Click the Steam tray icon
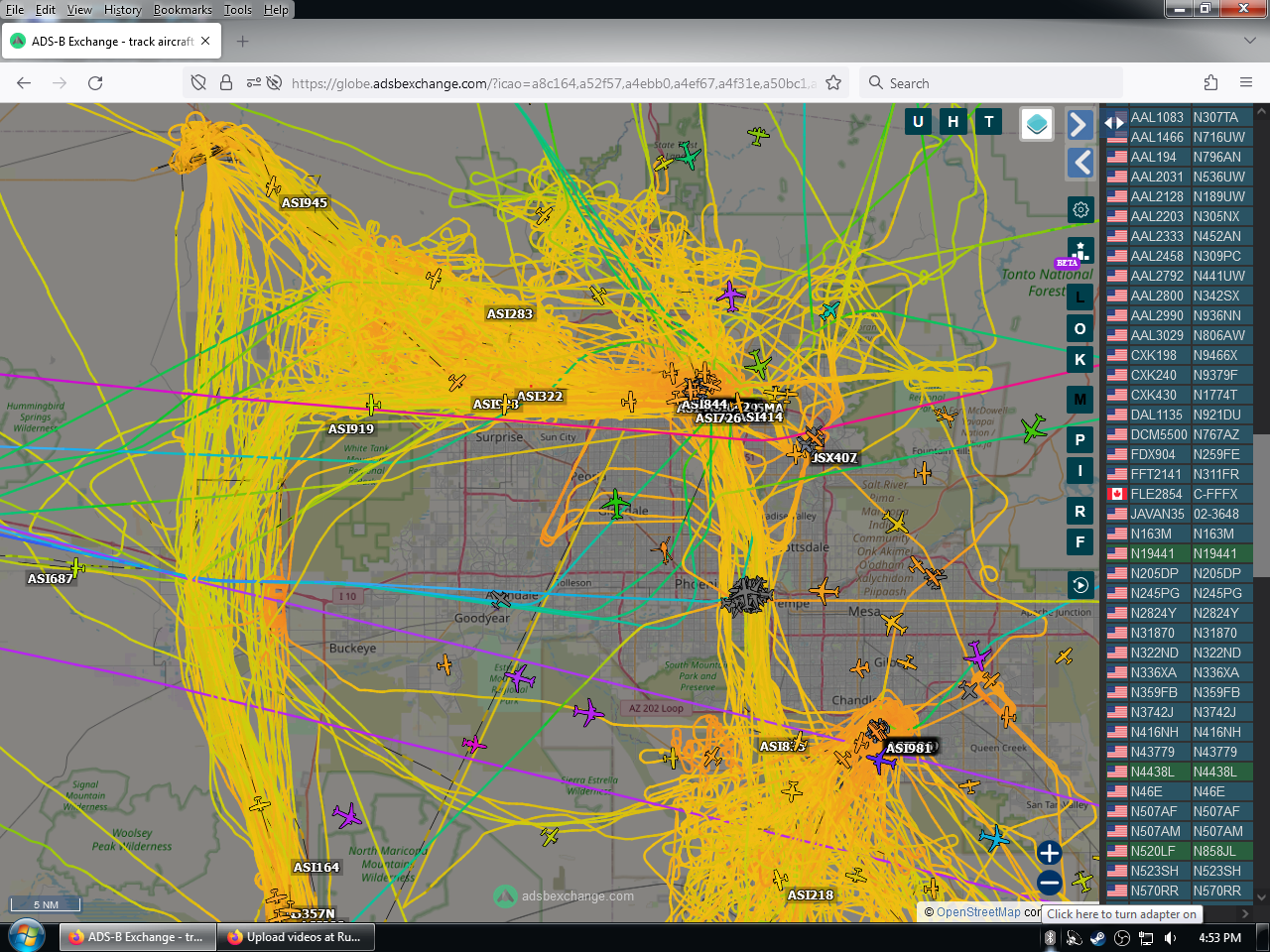Image resolution: width=1270 pixels, height=952 pixels. tap(1097, 938)
